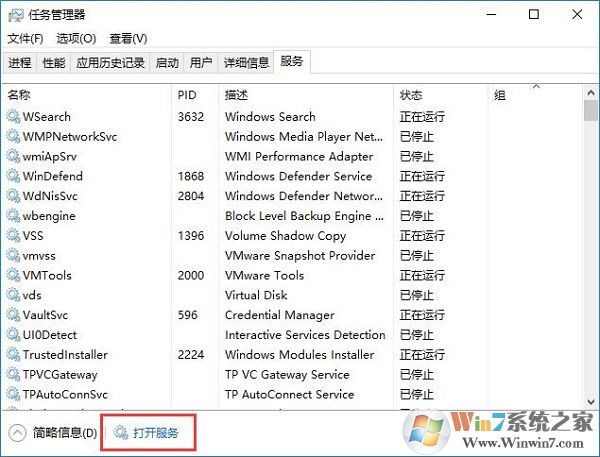Viewport: 600px width, 457px height.
Task: Click the gear icon in 打开服务 link
Action: click(121, 433)
